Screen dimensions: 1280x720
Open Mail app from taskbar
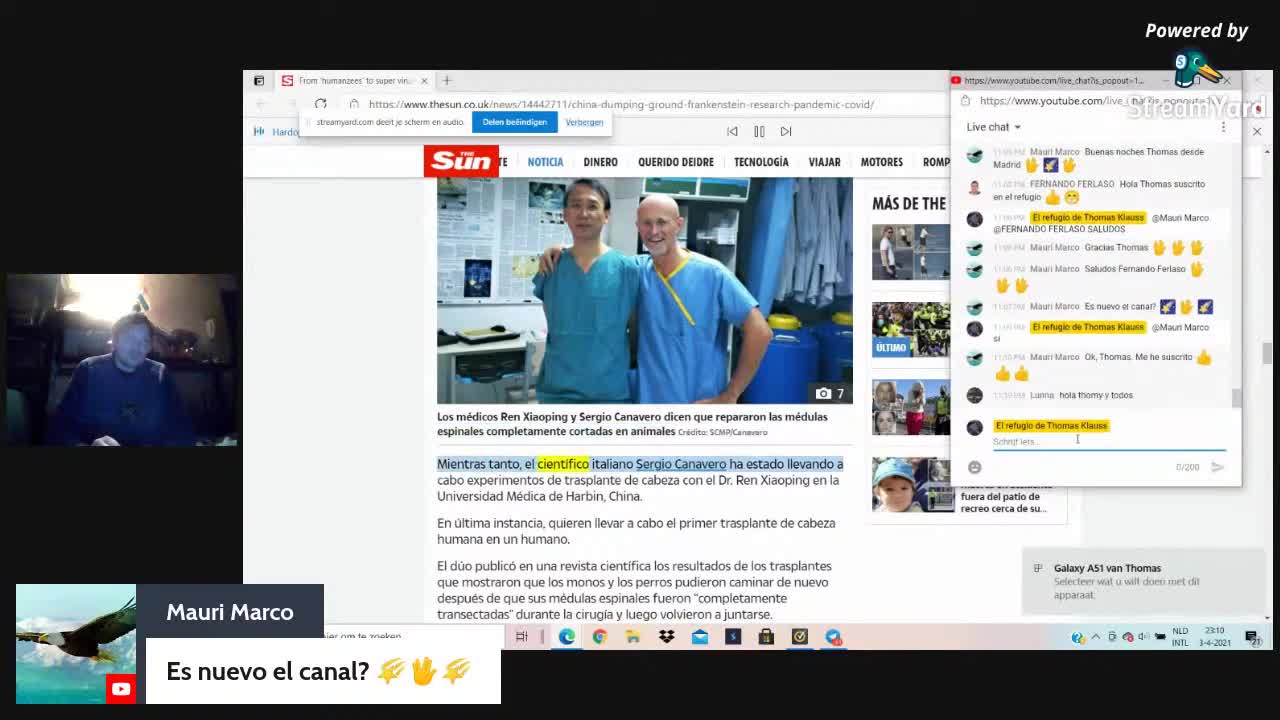point(700,637)
